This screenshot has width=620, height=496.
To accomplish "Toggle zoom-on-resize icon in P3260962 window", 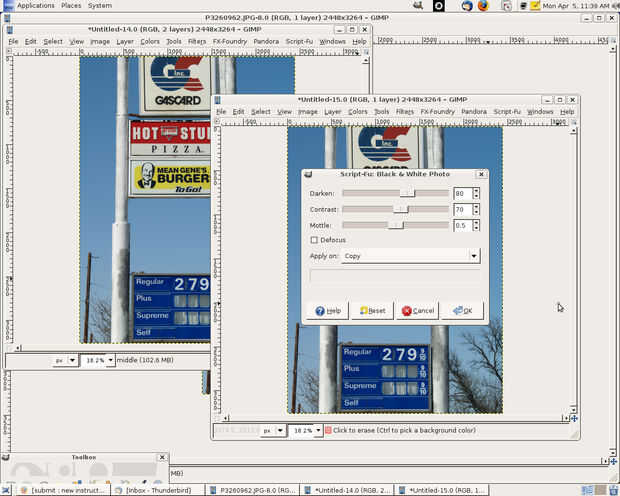I will point(613,40).
